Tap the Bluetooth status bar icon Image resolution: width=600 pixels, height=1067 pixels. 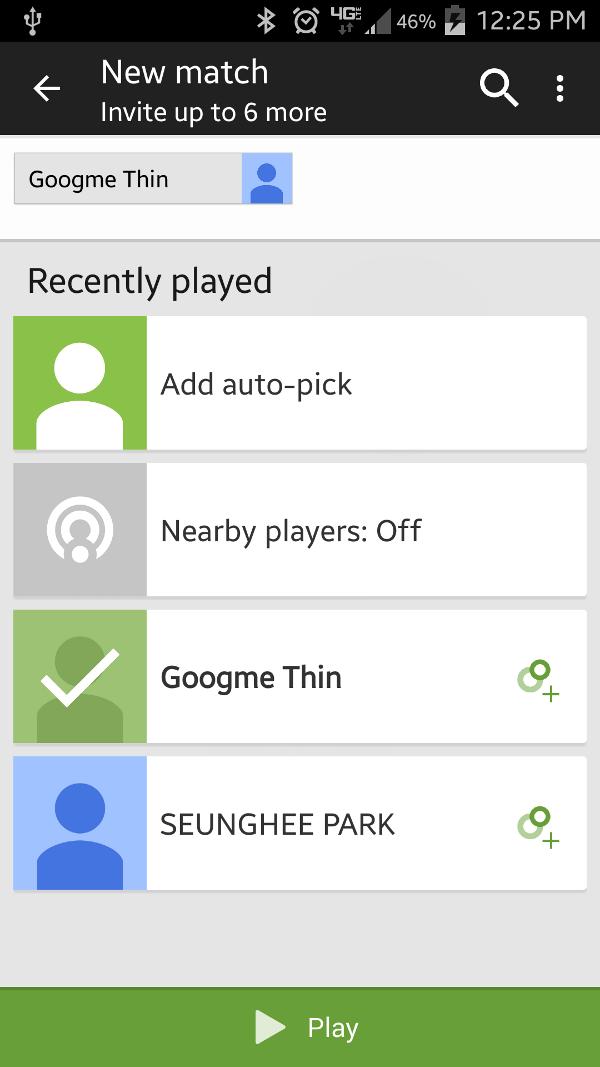point(266,20)
